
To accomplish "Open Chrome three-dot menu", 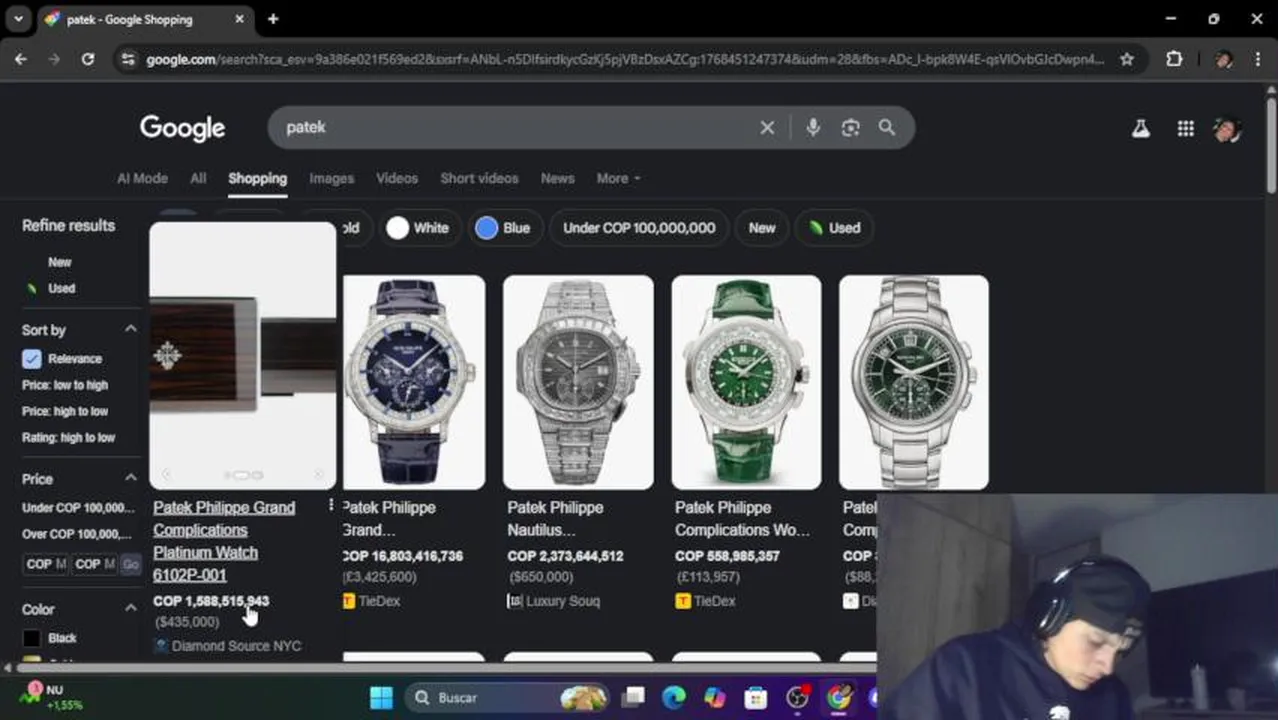I will click(1258, 59).
